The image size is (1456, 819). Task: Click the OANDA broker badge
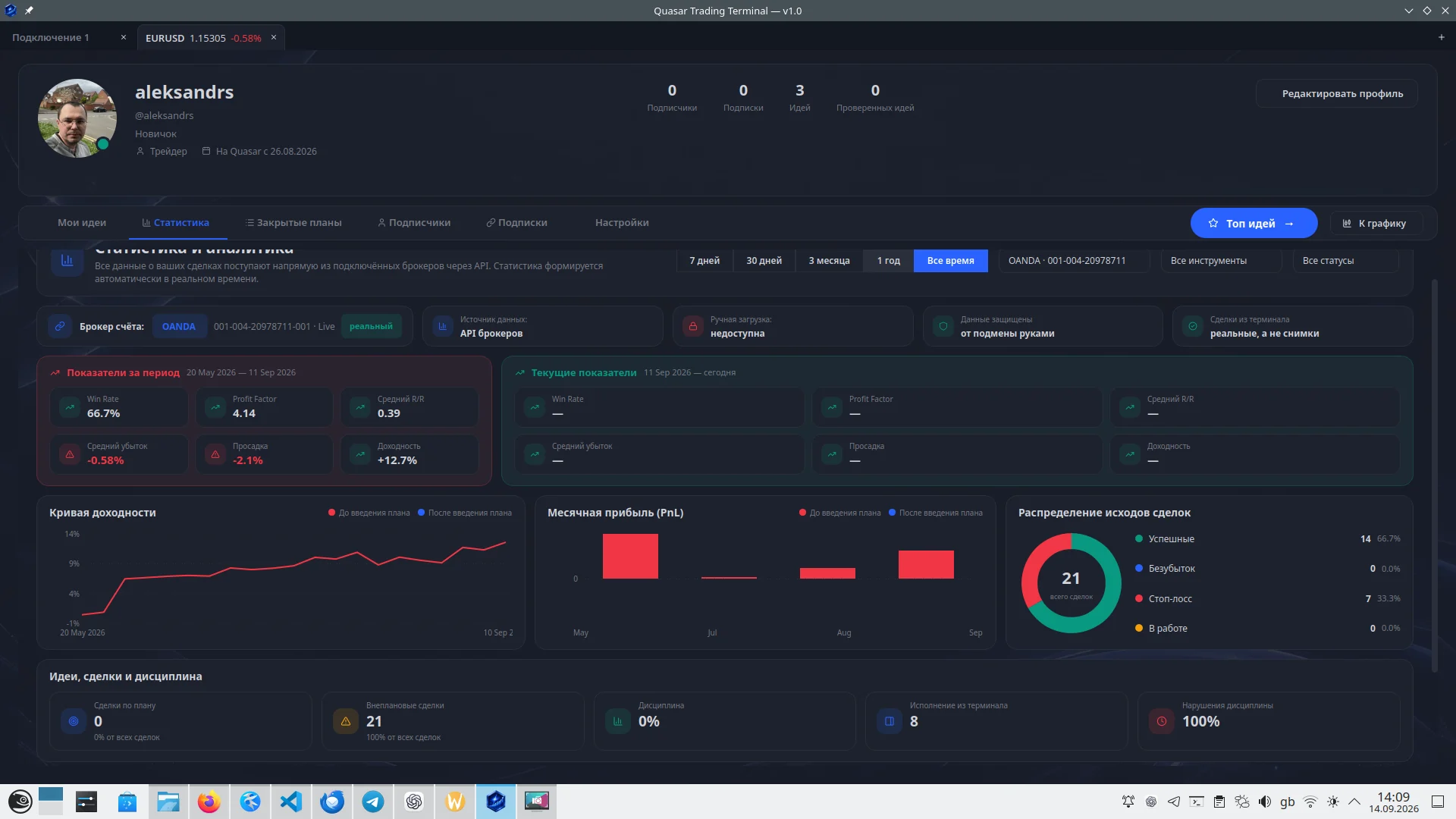coord(179,326)
